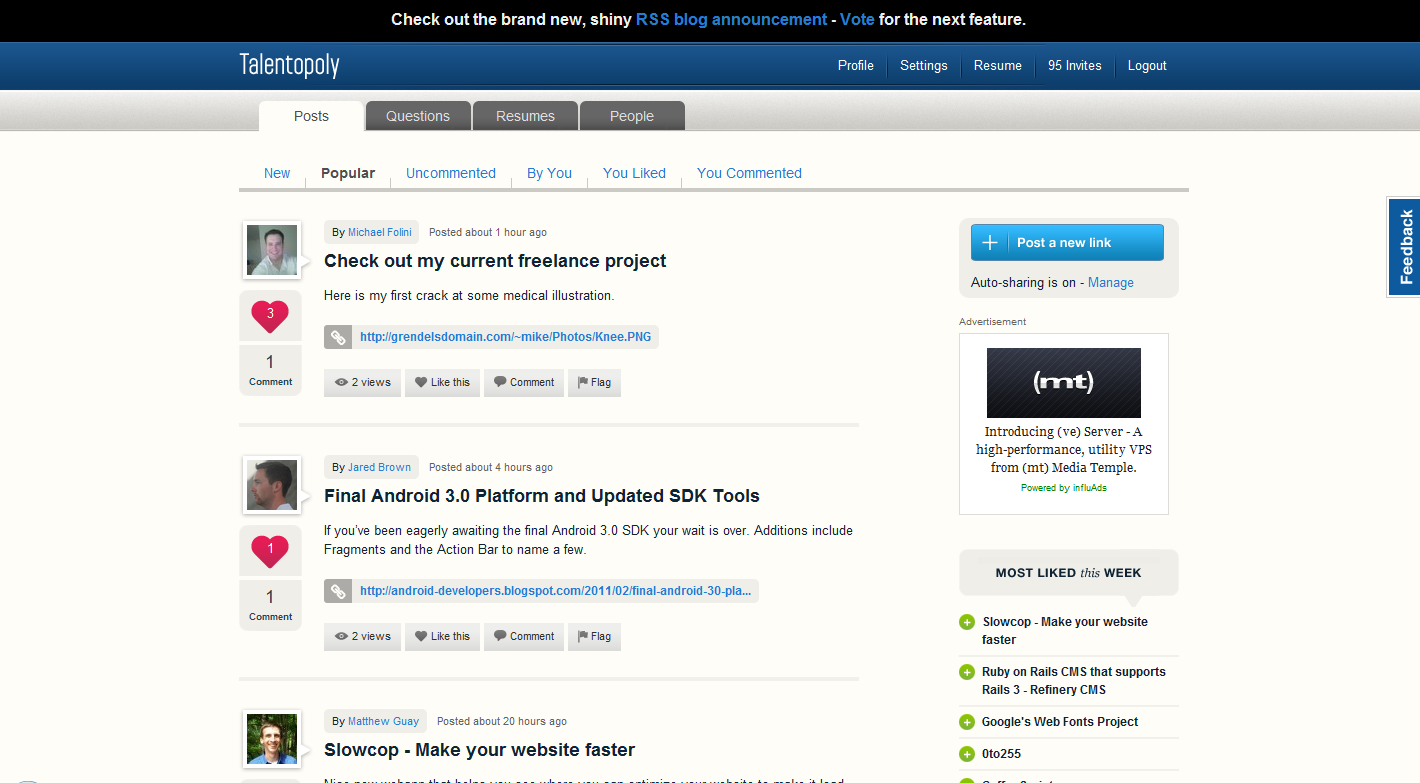The width and height of the screenshot is (1420, 783).
Task: Open the Resumes tab
Action: 525,116
